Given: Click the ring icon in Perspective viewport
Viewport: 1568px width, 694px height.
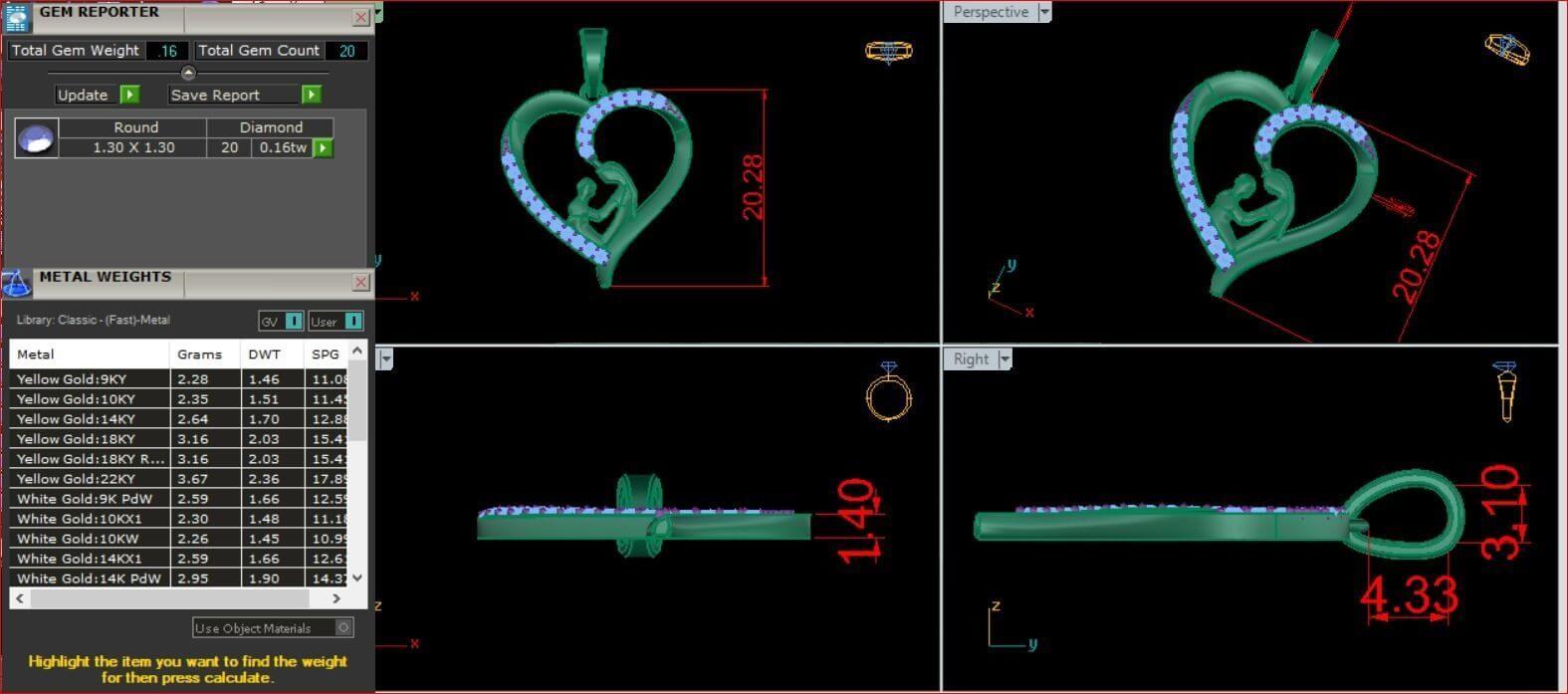Looking at the screenshot, I should (x=1506, y=48).
